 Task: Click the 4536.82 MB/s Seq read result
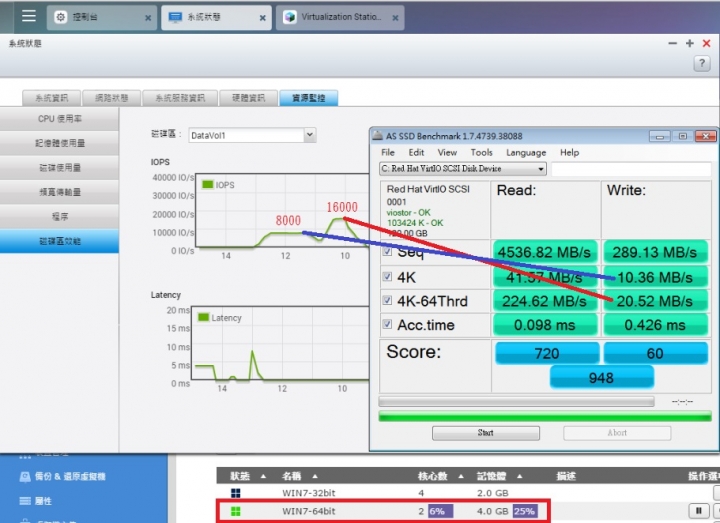(545, 252)
